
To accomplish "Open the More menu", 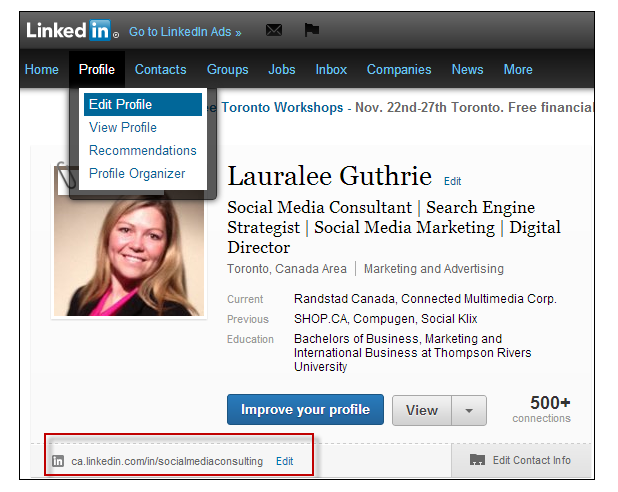I will coord(518,69).
